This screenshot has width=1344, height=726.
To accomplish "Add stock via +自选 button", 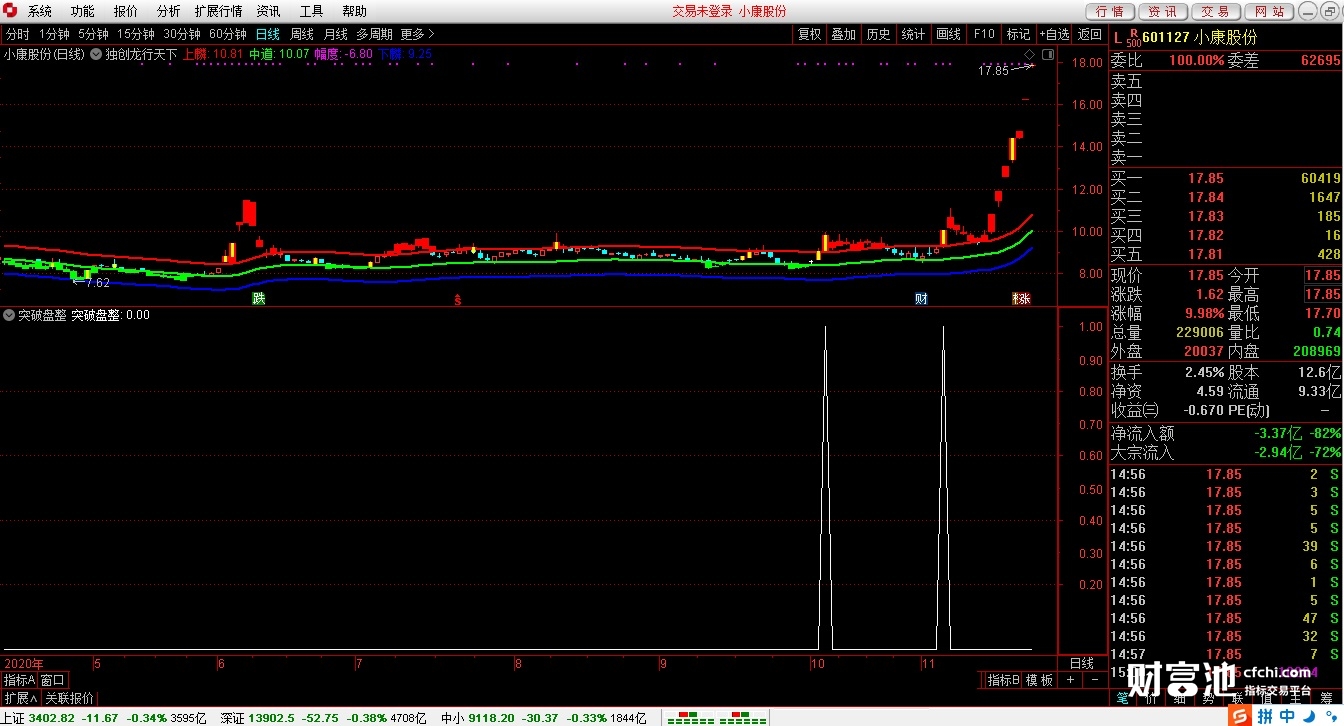I will tap(1055, 34).
